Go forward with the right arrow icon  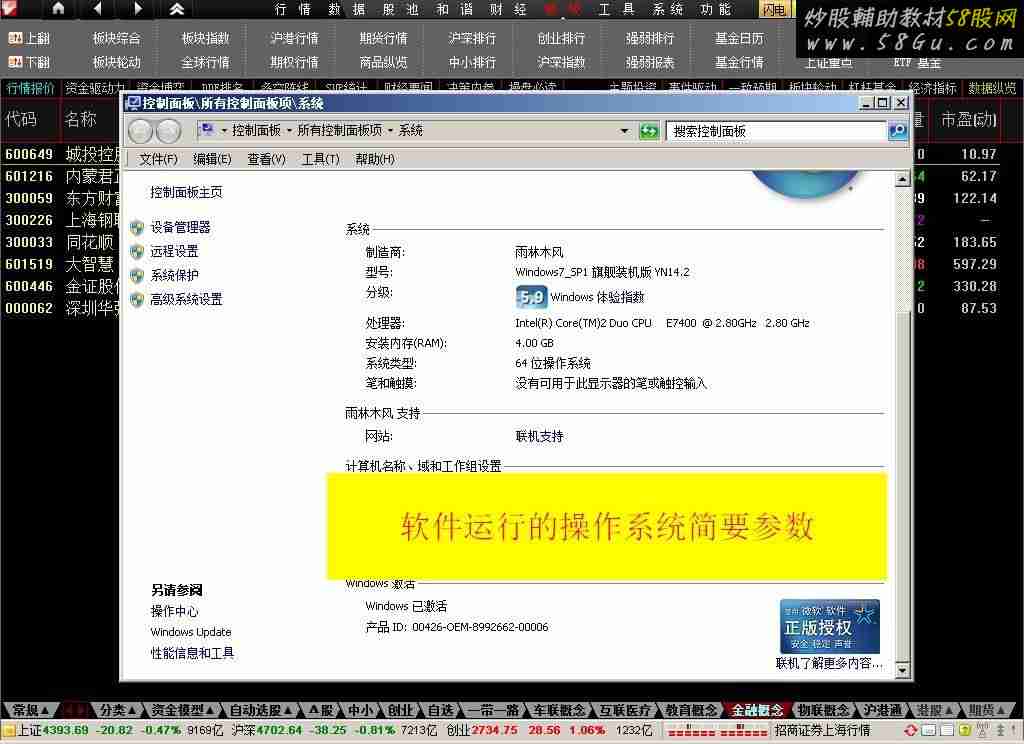137,8
